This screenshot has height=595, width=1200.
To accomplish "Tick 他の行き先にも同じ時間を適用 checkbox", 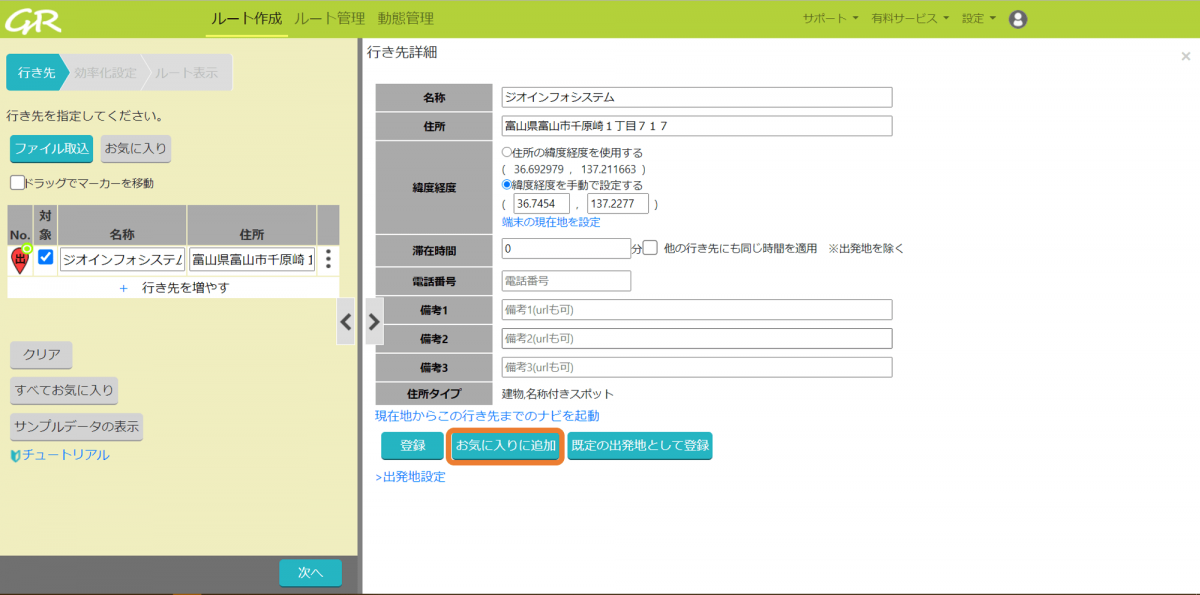I will point(650,247).
